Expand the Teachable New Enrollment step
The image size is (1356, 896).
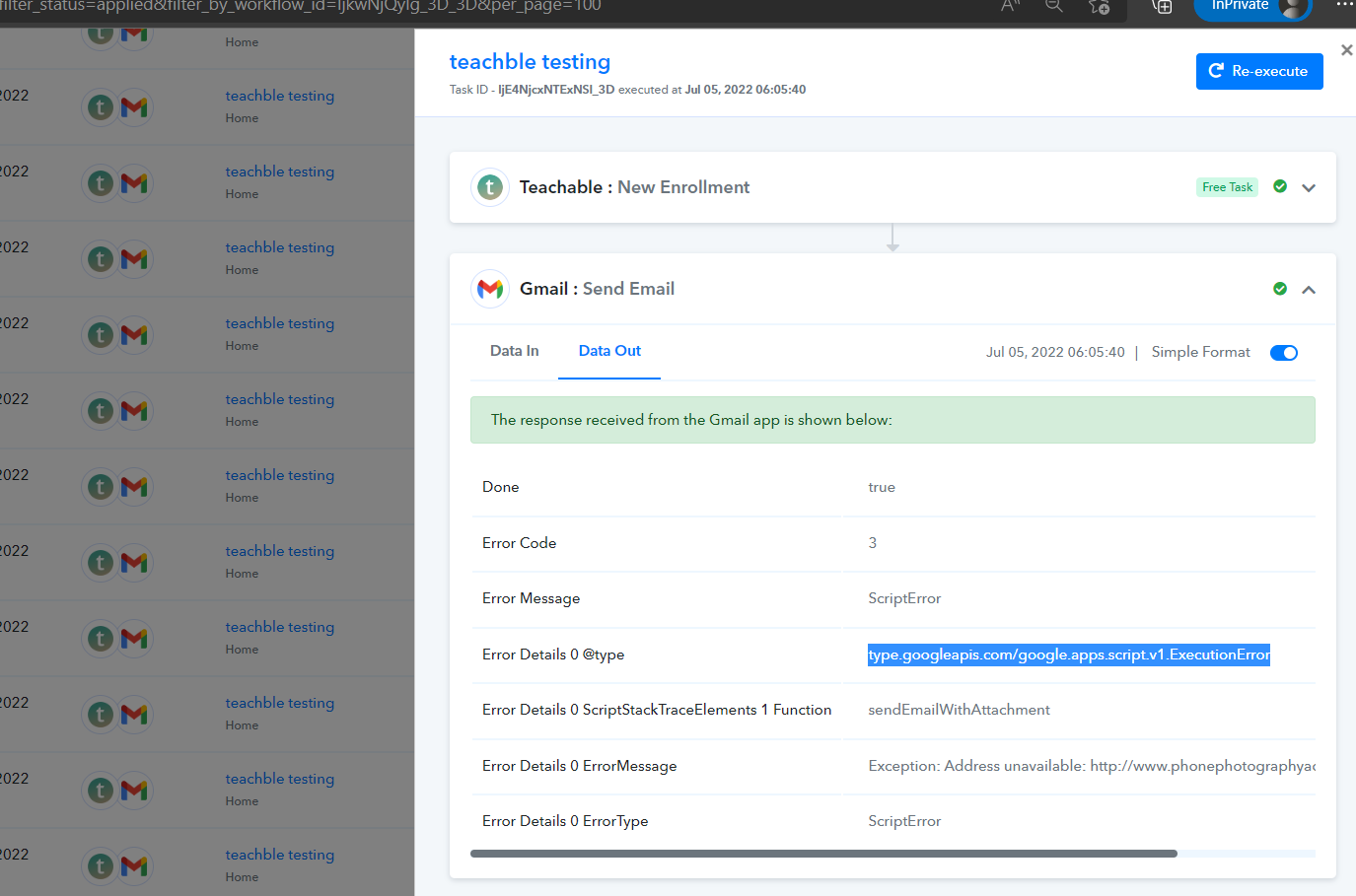pyautogui.click(x=1309, y=187)
